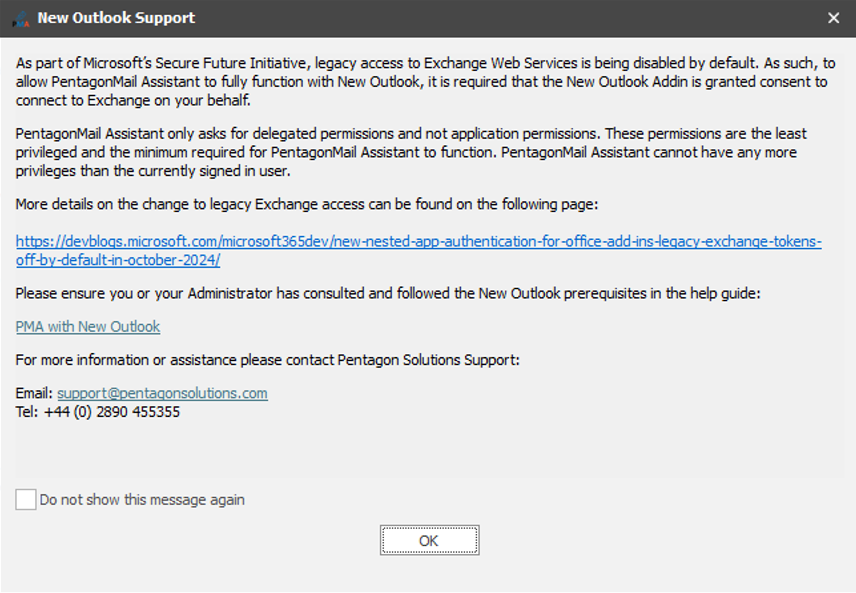Click empty white footer area right of OK button
Viewport: 856px width, 593px height.
tap(650, 541)
